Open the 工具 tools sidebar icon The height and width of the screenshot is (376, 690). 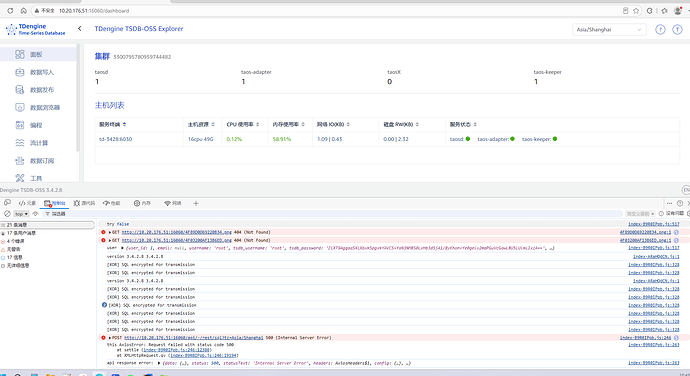(19, 178)
